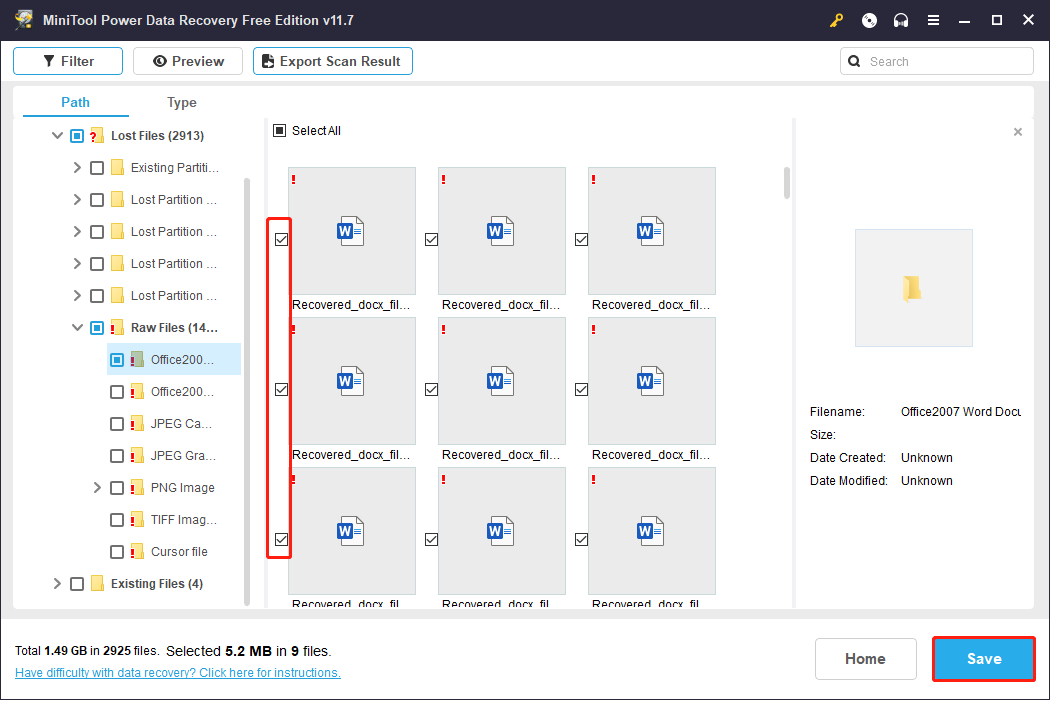Image resolution: width=1051 pixels, height=701 pixels.
Task: Check the Cursor file checkbox
Action: click(117, 552)
